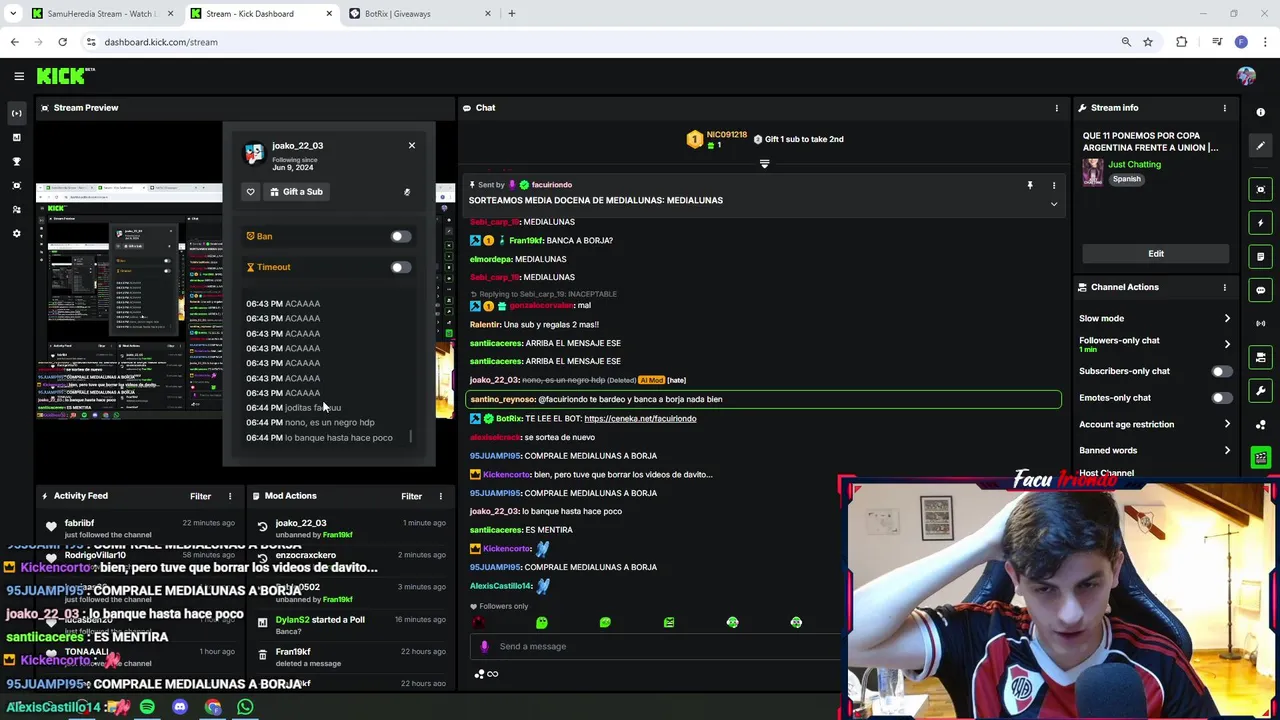Click the pencil edit icon in right toolbar
This screenshot has height=720, width=1280.
click(x=1260, y=146)
